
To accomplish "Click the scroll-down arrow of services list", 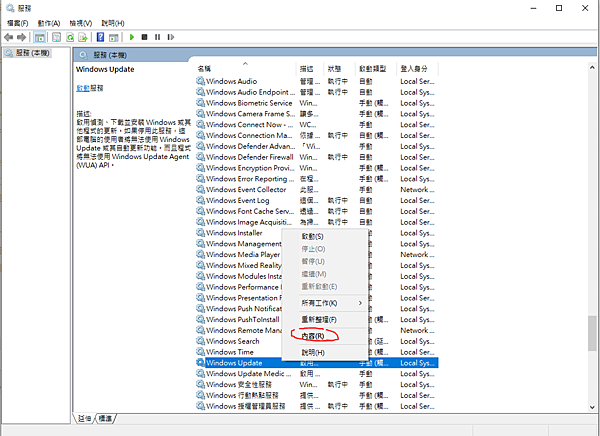I will click(592, 407).
